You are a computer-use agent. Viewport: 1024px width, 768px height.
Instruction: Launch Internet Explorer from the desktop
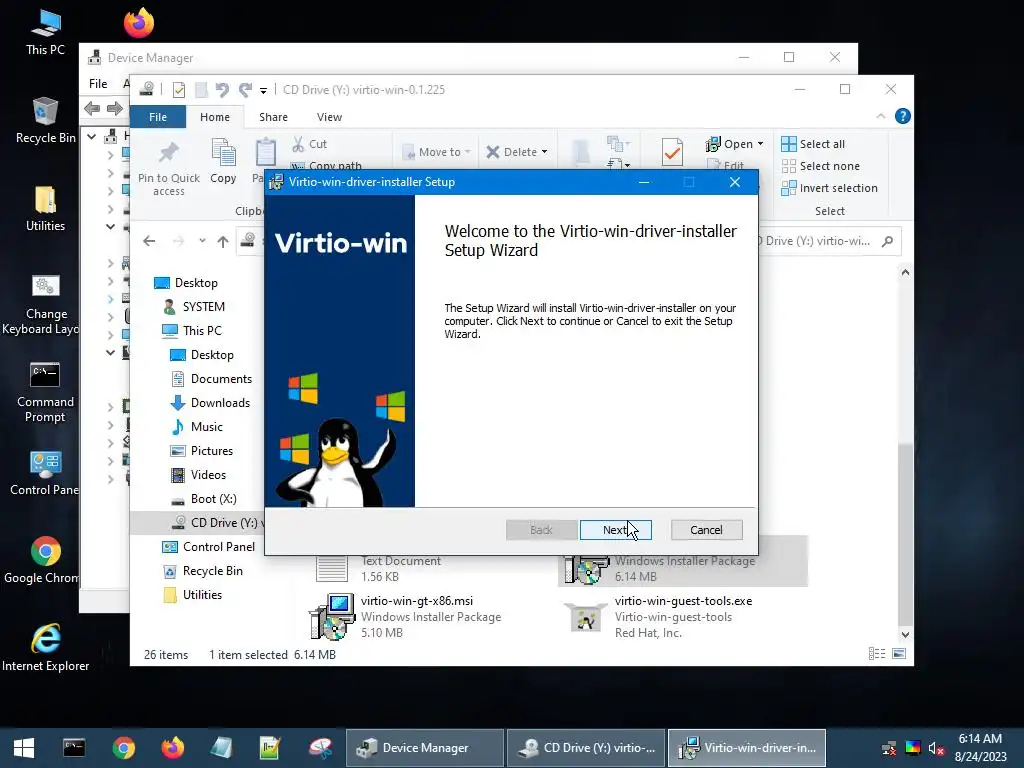click(45, 648)
